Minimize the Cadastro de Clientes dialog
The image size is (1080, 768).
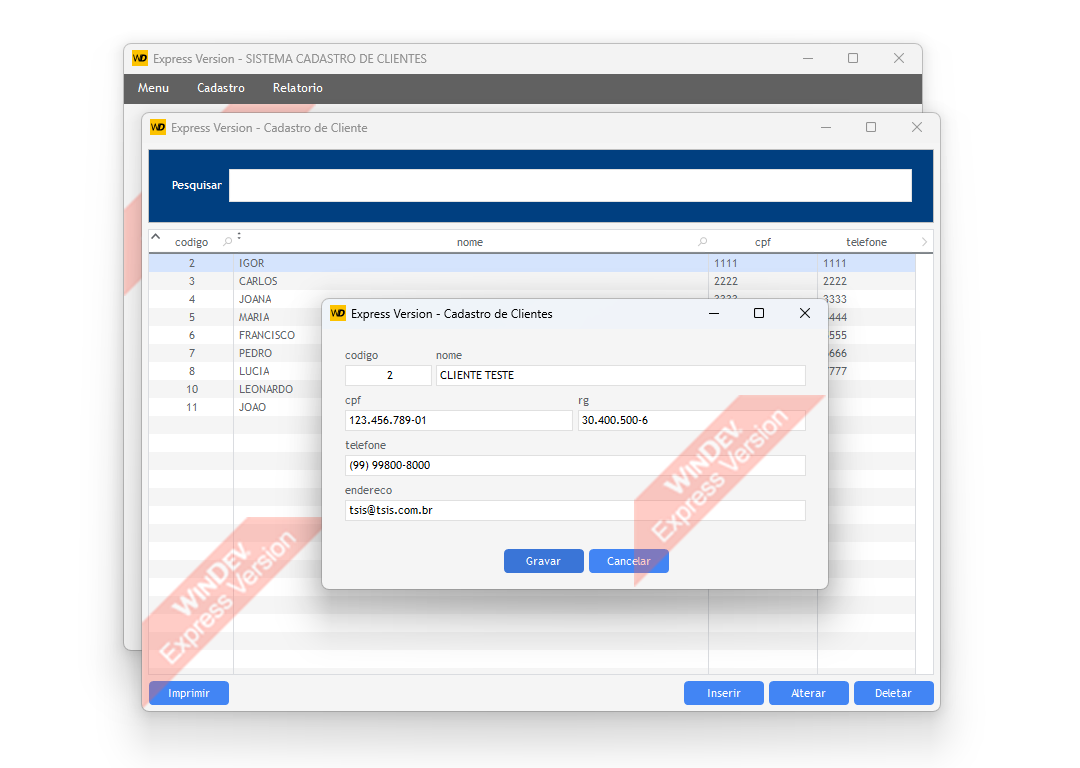[x=714, y=313]
